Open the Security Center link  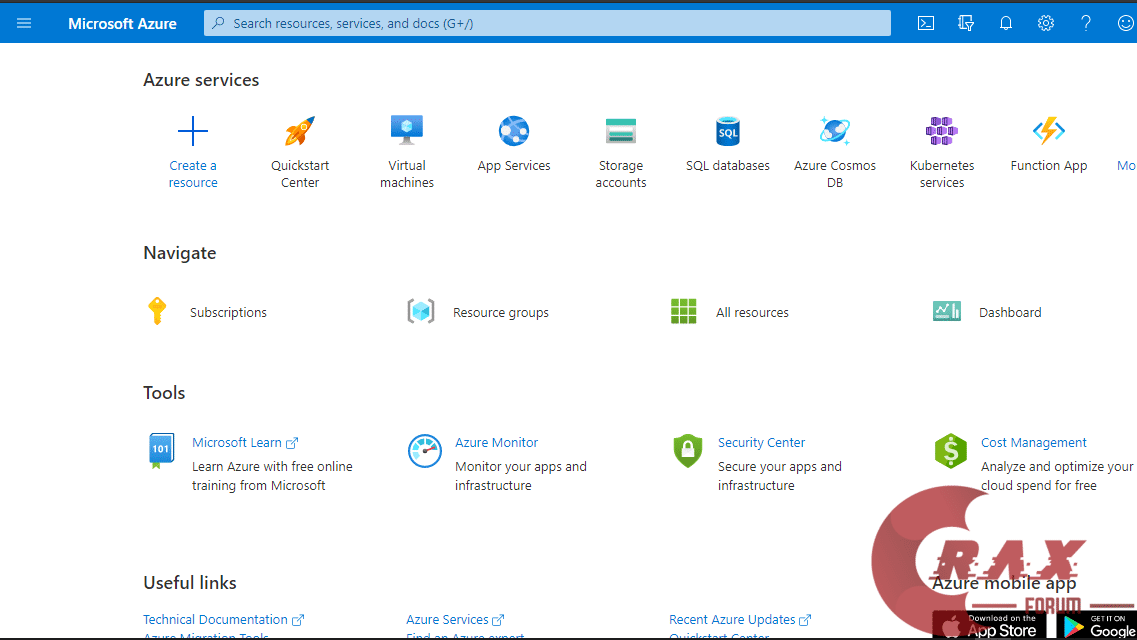tap(761, 443)
